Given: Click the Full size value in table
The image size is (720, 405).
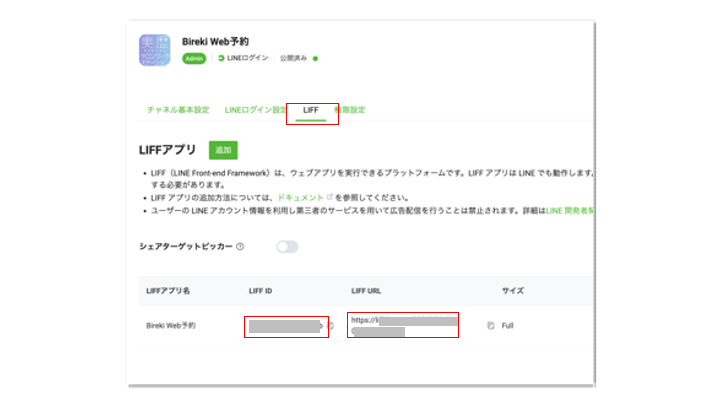Looking at the screenshot, I should pyautogui.click(x=507, y=326).
